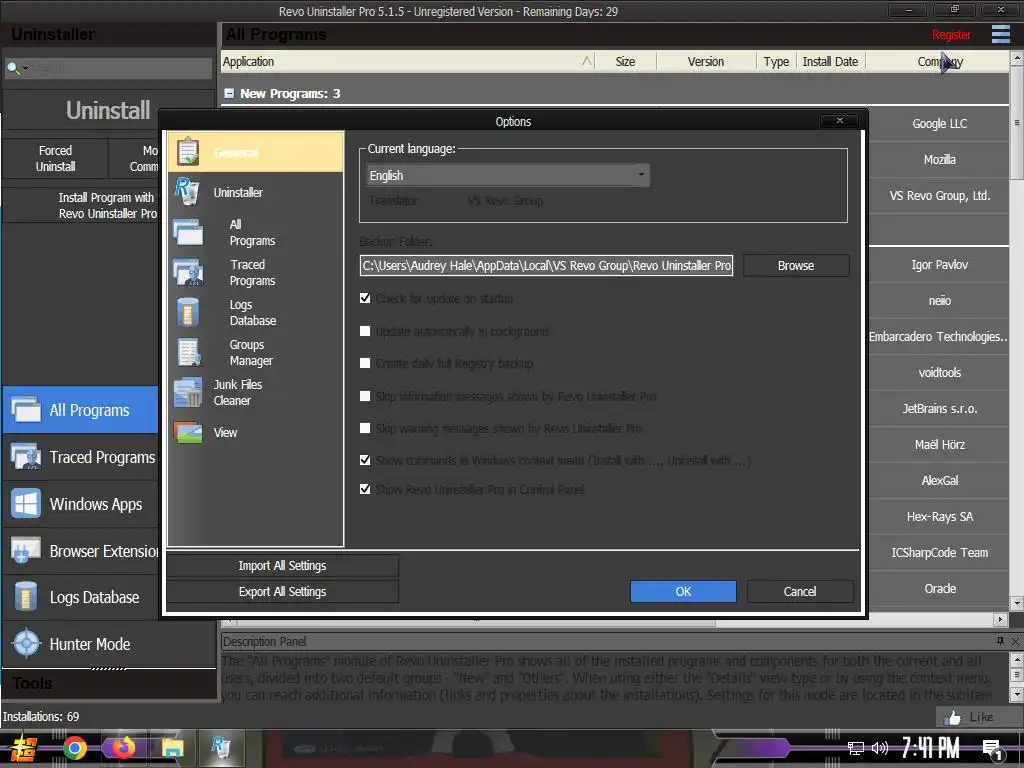Image resolution: width=1024 pixels, height=768 pixels.
Task: Select the Google LLC company row
Action: 940,123
